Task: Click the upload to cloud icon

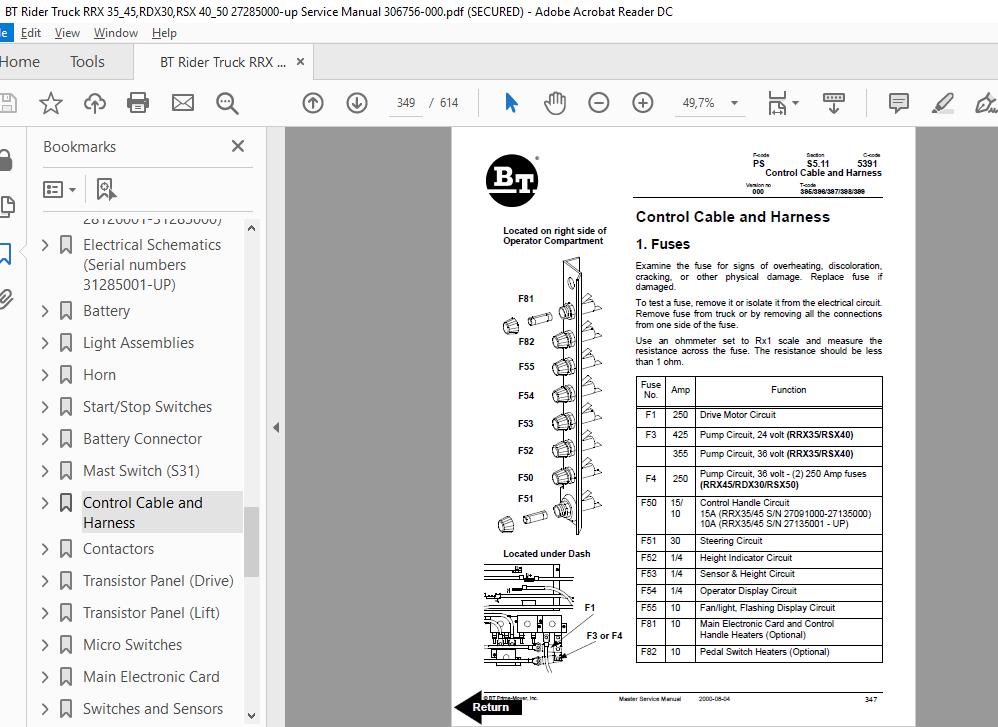Action: click(95, 102)
